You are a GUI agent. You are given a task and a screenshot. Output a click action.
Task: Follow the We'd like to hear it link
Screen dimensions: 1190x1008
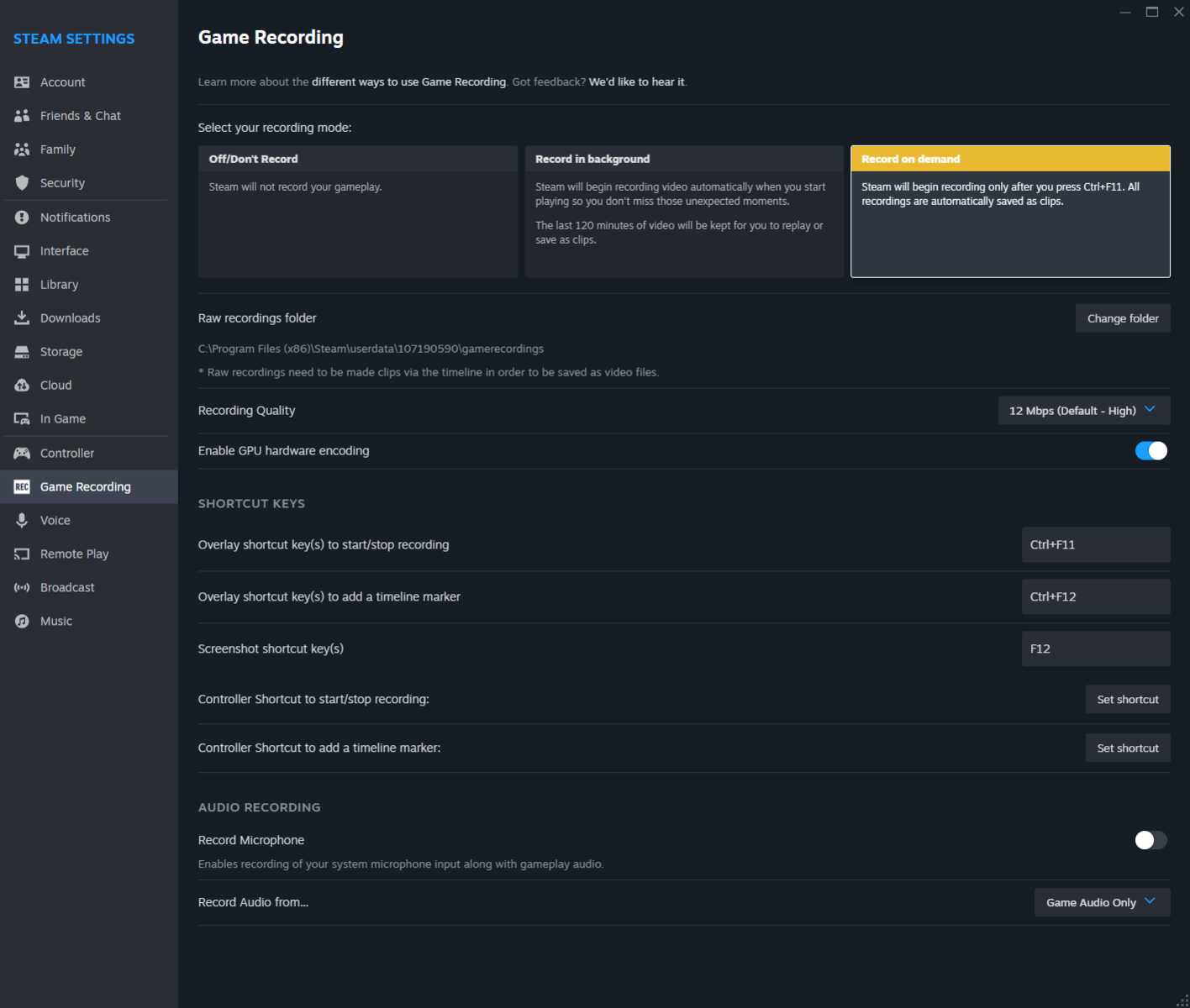636,81
